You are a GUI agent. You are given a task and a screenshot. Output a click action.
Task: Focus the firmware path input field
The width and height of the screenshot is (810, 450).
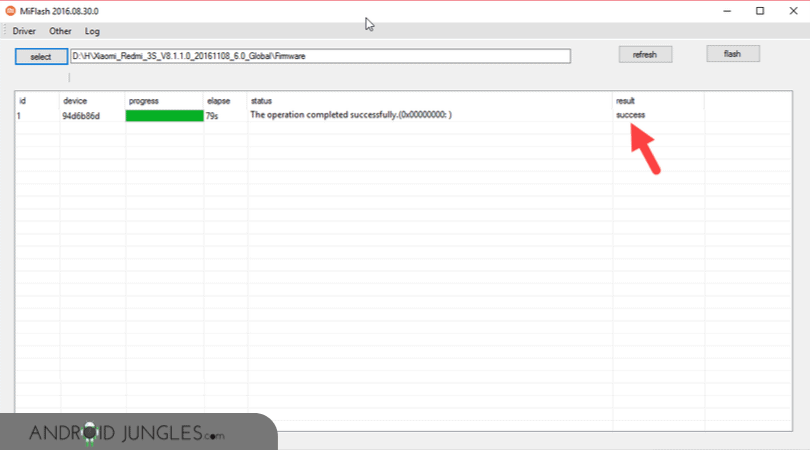click(x=320, y=56)
